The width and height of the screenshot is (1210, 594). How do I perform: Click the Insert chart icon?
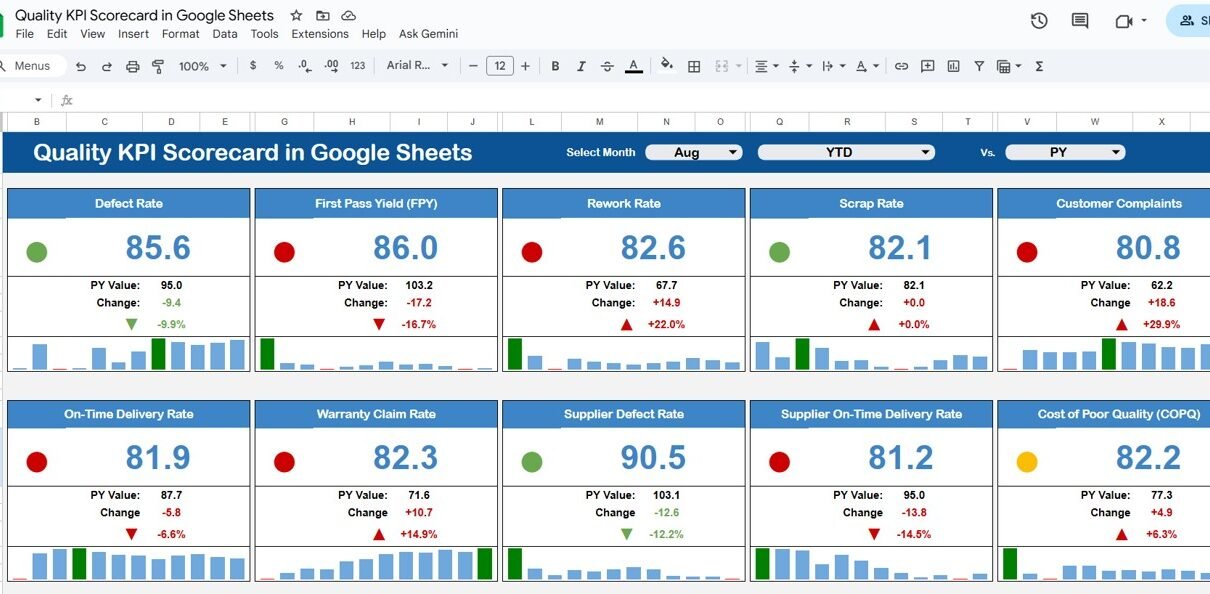click(x=953, y=66)
